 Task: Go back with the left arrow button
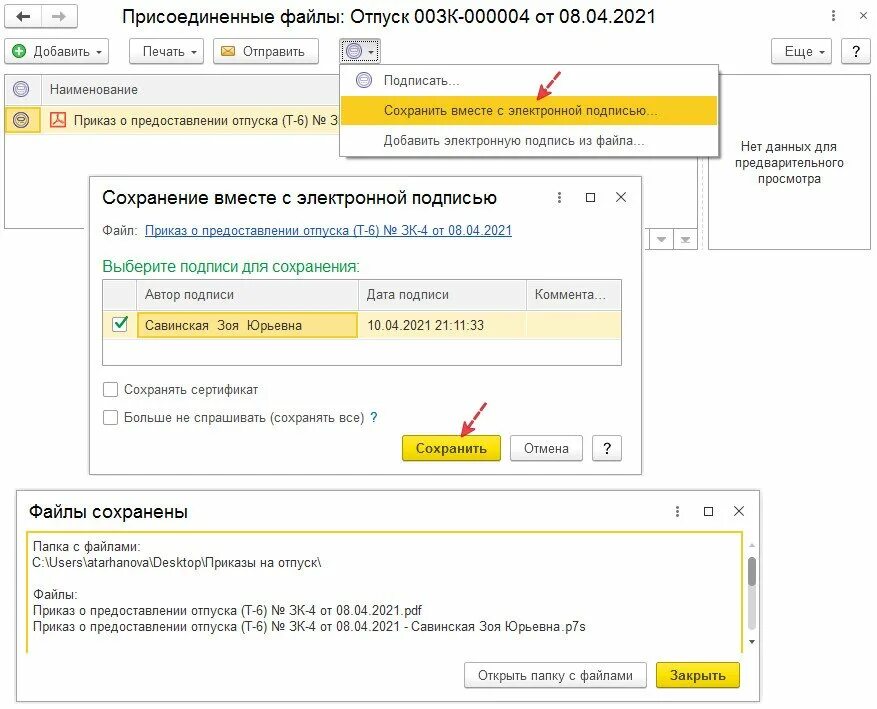pyautogui.click(x=23, y=17)
